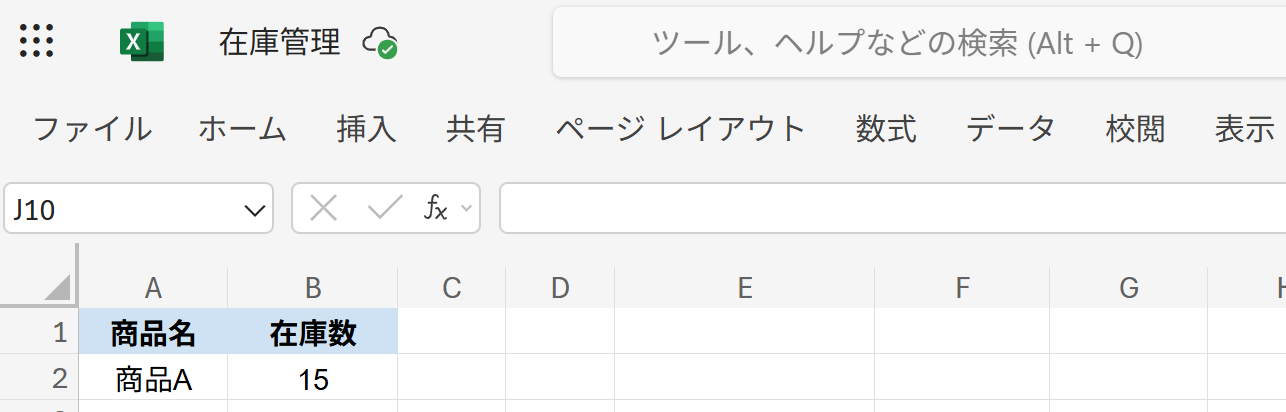Switch to the ホーム tab
This screenshot has height=412, width=1286.
pos(242,129)
